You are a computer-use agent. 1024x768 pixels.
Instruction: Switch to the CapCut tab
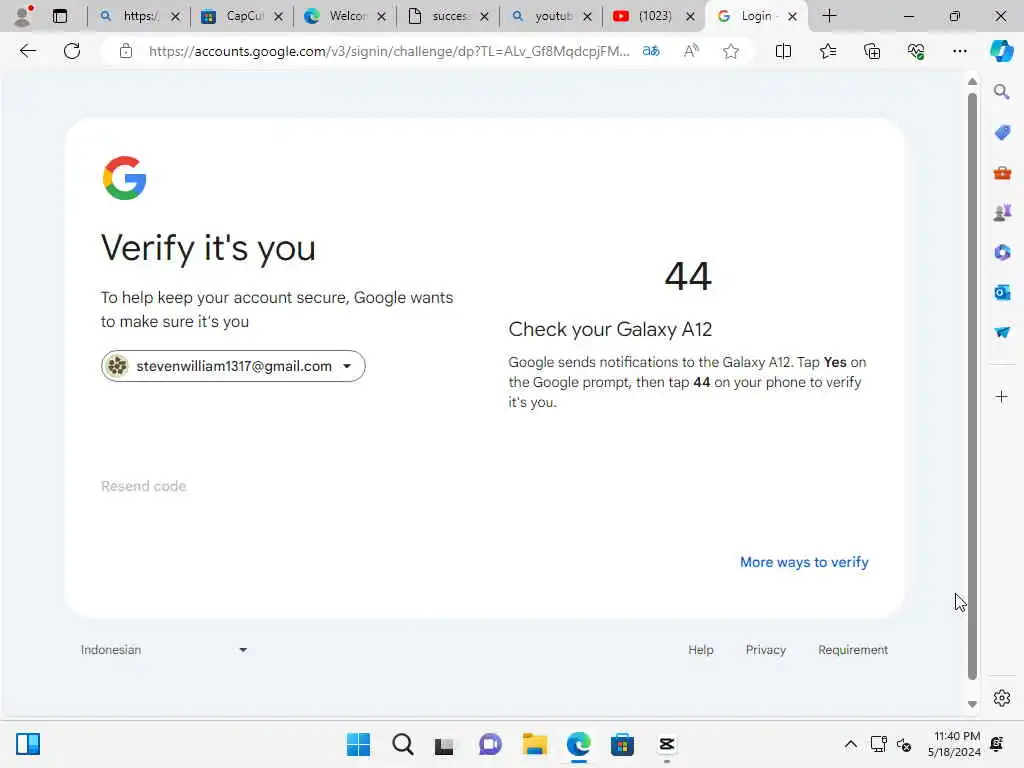pyautogui.click(x=242, y=16)
